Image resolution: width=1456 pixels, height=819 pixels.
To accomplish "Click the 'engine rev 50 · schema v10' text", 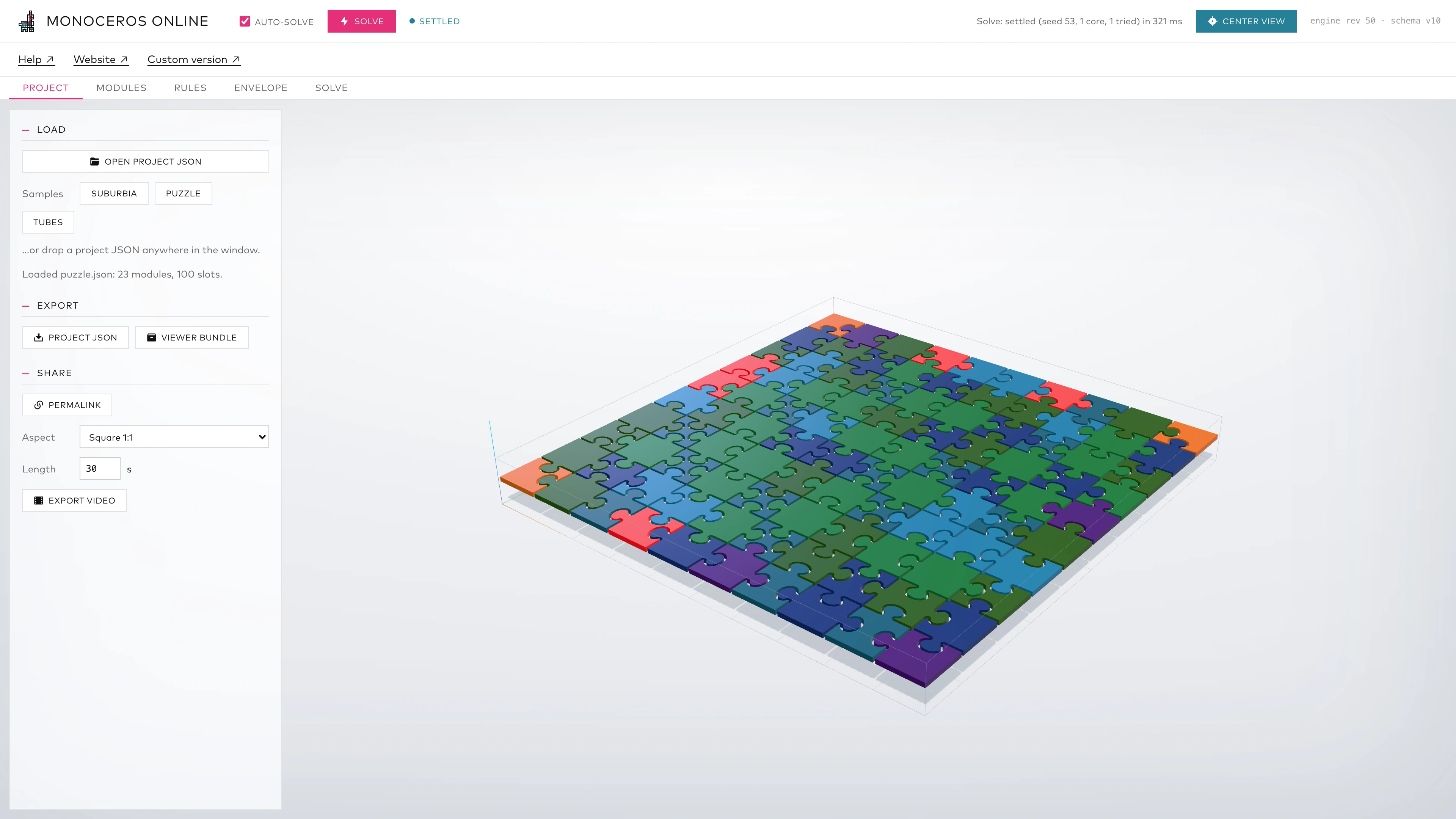I will [1375, 21].
